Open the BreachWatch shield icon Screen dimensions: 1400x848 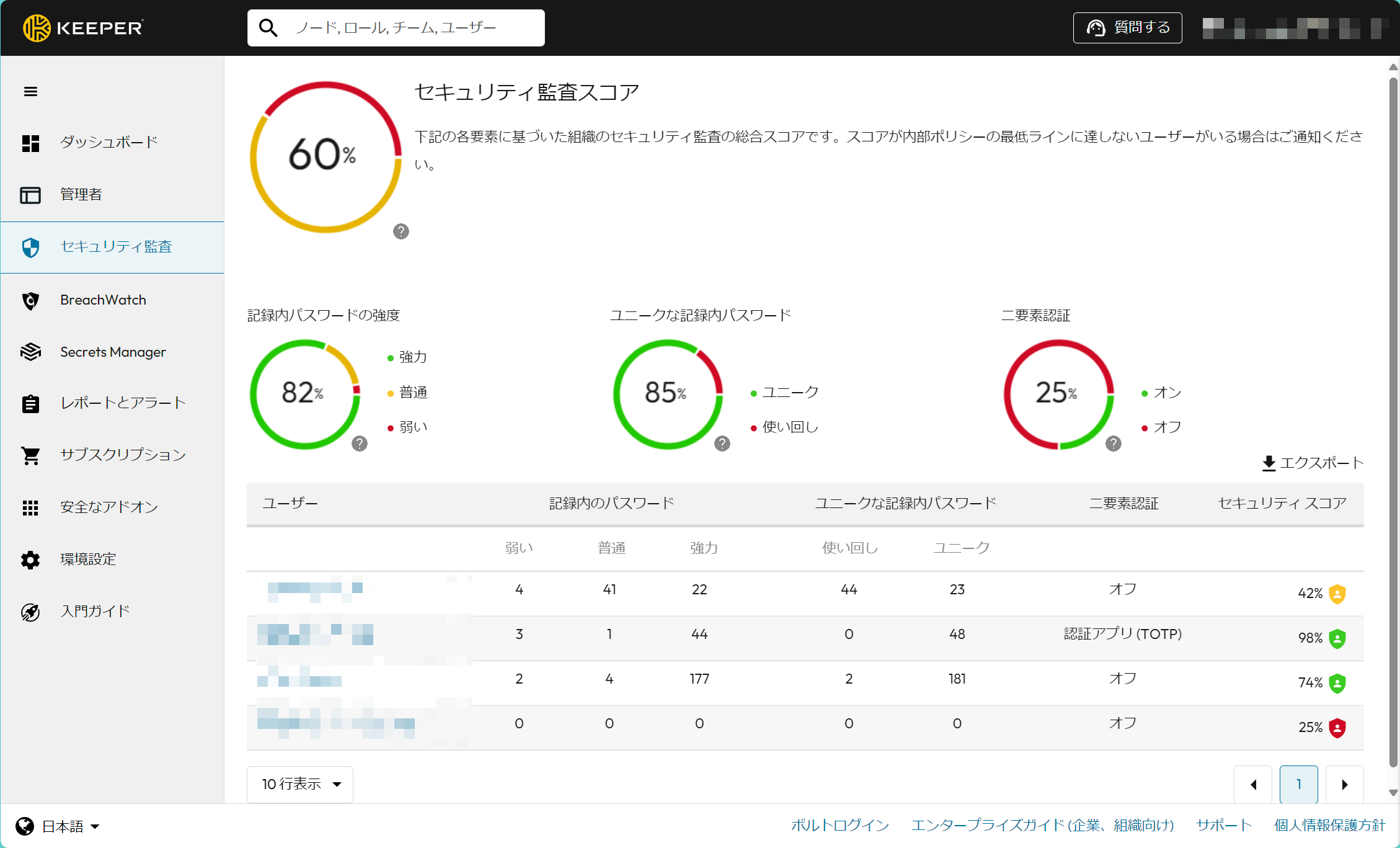(x=30, y=301)
